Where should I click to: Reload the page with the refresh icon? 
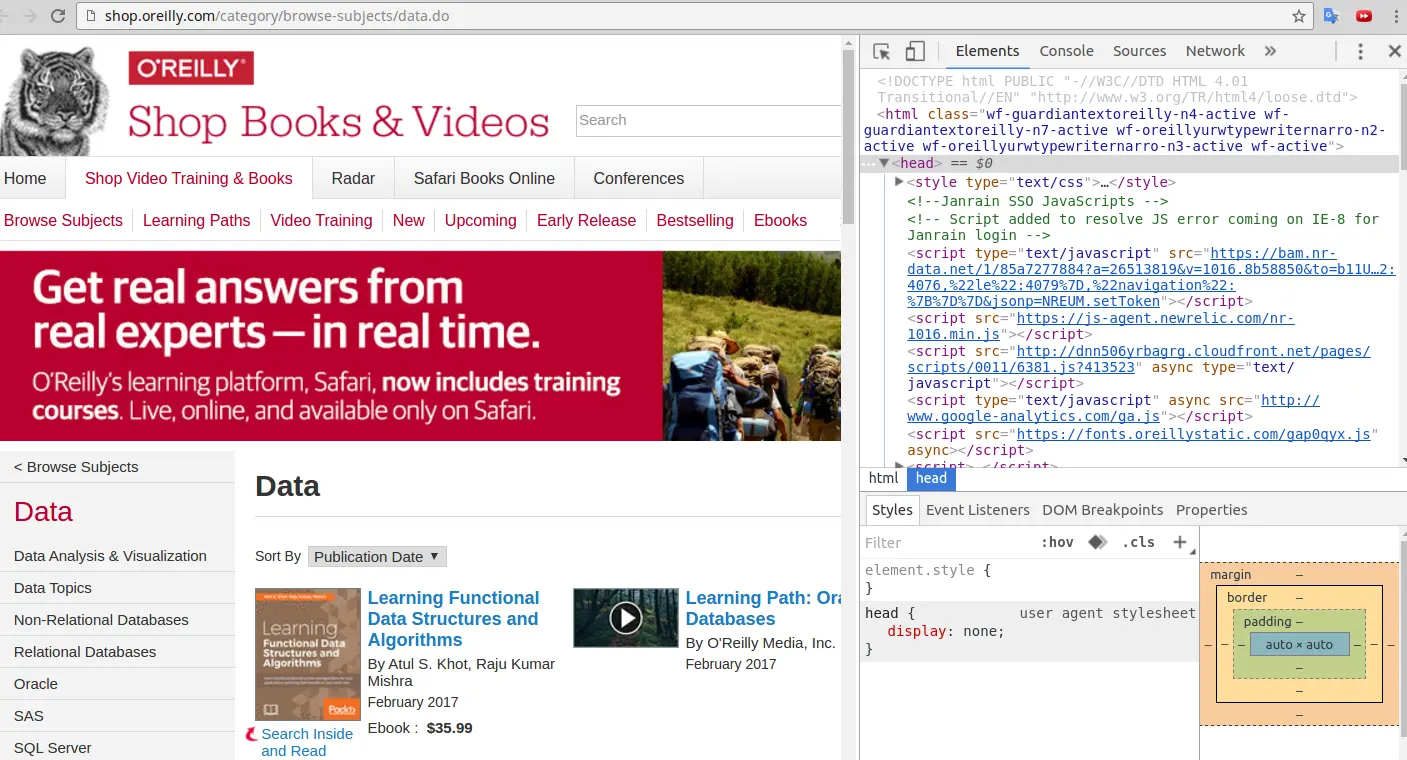click(58, 16)
